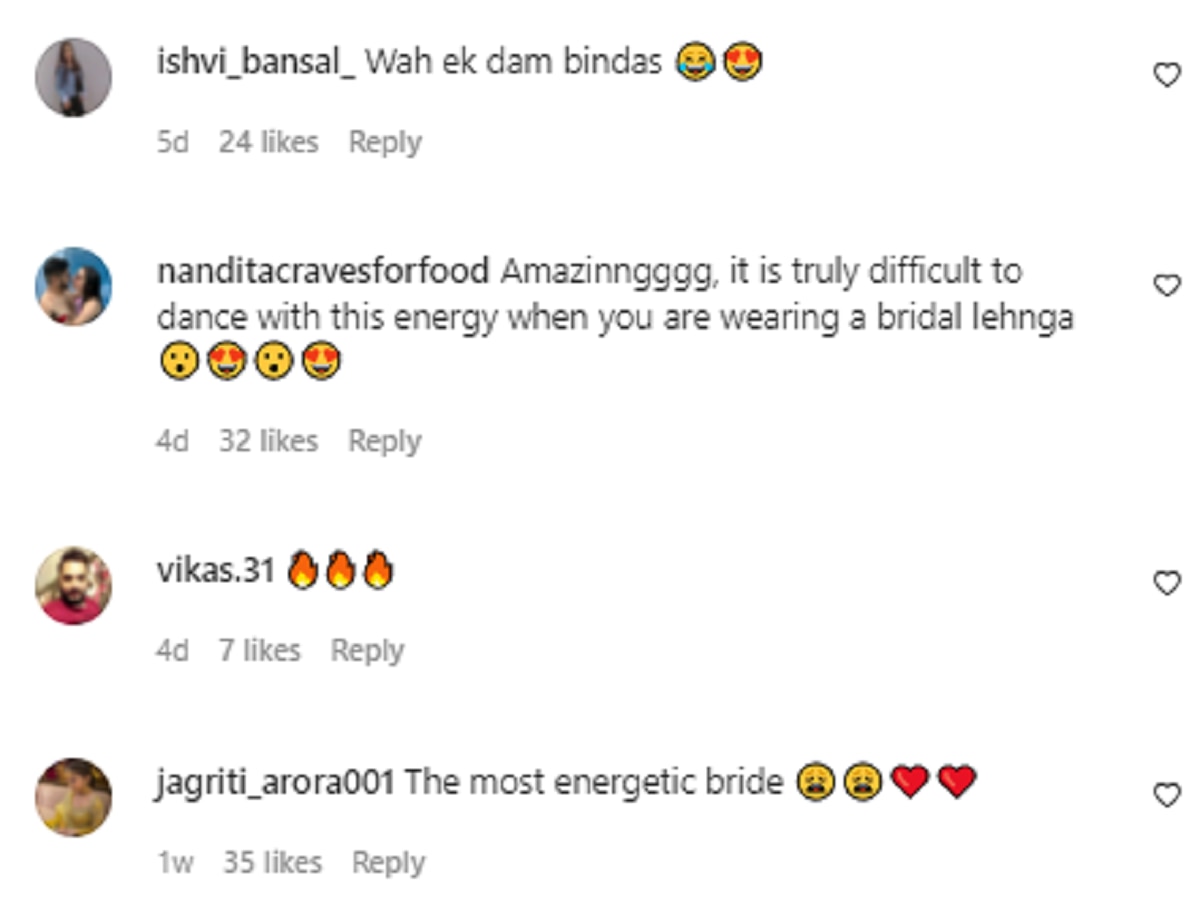Image resolution: width=1200 pixels, height=897 pixels.
Task: Open the ishvi_bansal_ username link
Action: [256, 63]
